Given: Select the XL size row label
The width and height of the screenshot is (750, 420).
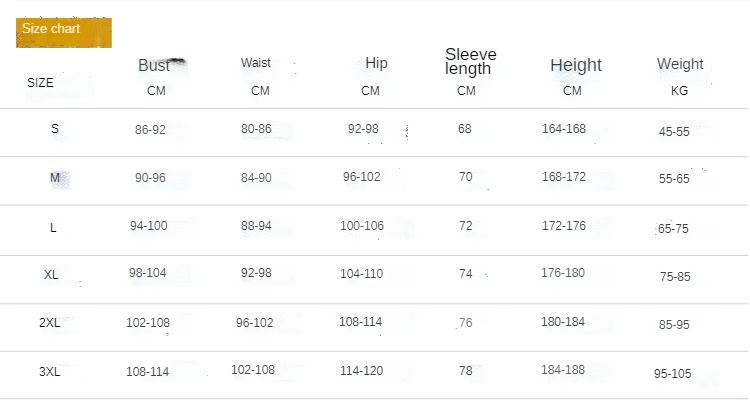Looking at the screenshot, I should pos(51,274).
